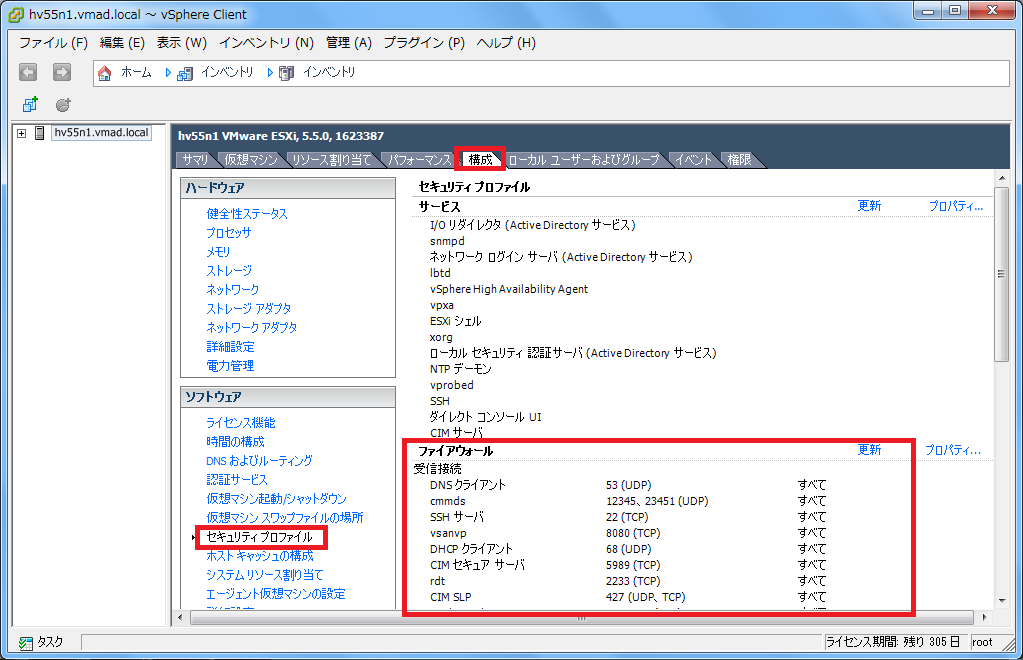This screenshot has height=660, width=1023.
Task: Switch to the パフォーマンス tab
Action: 419,160
